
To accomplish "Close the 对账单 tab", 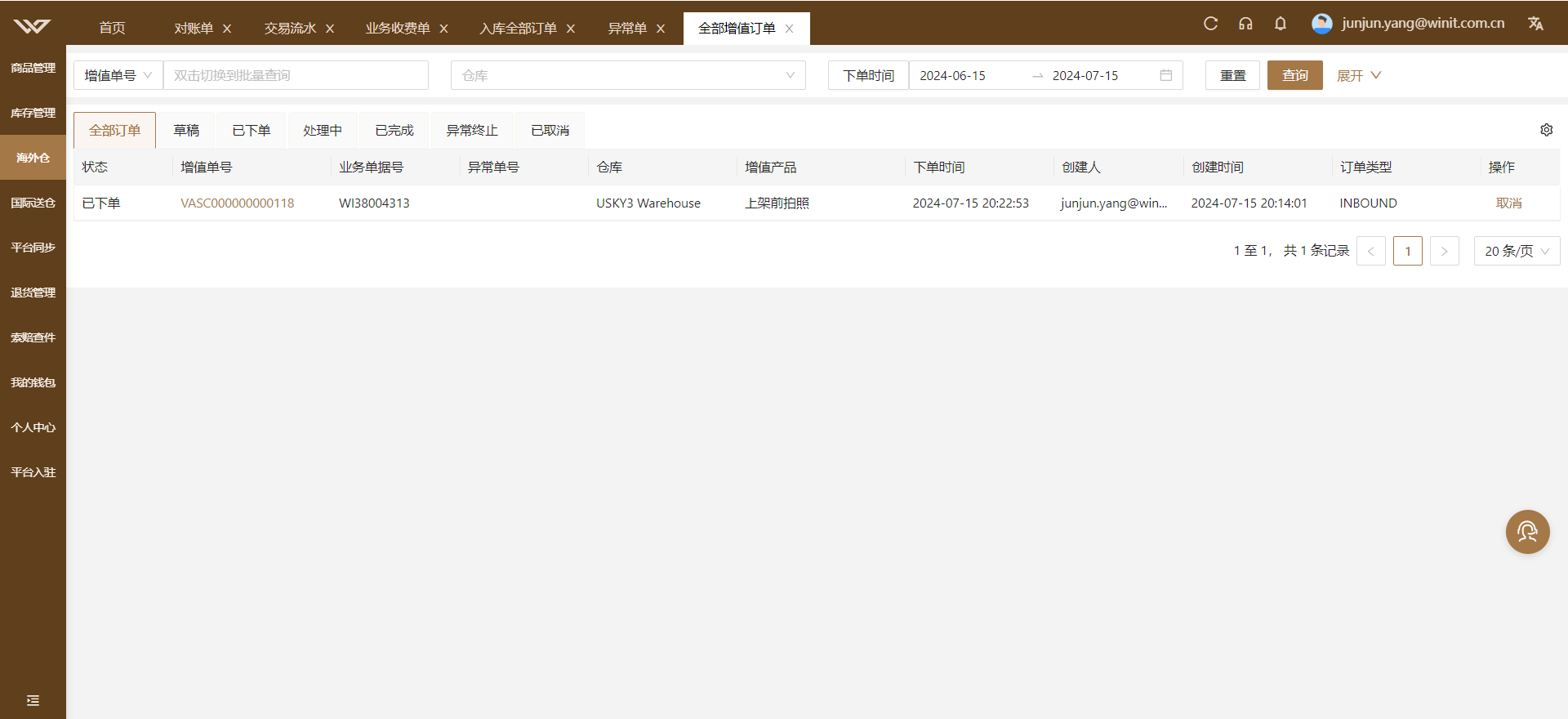I will (227, 29).
